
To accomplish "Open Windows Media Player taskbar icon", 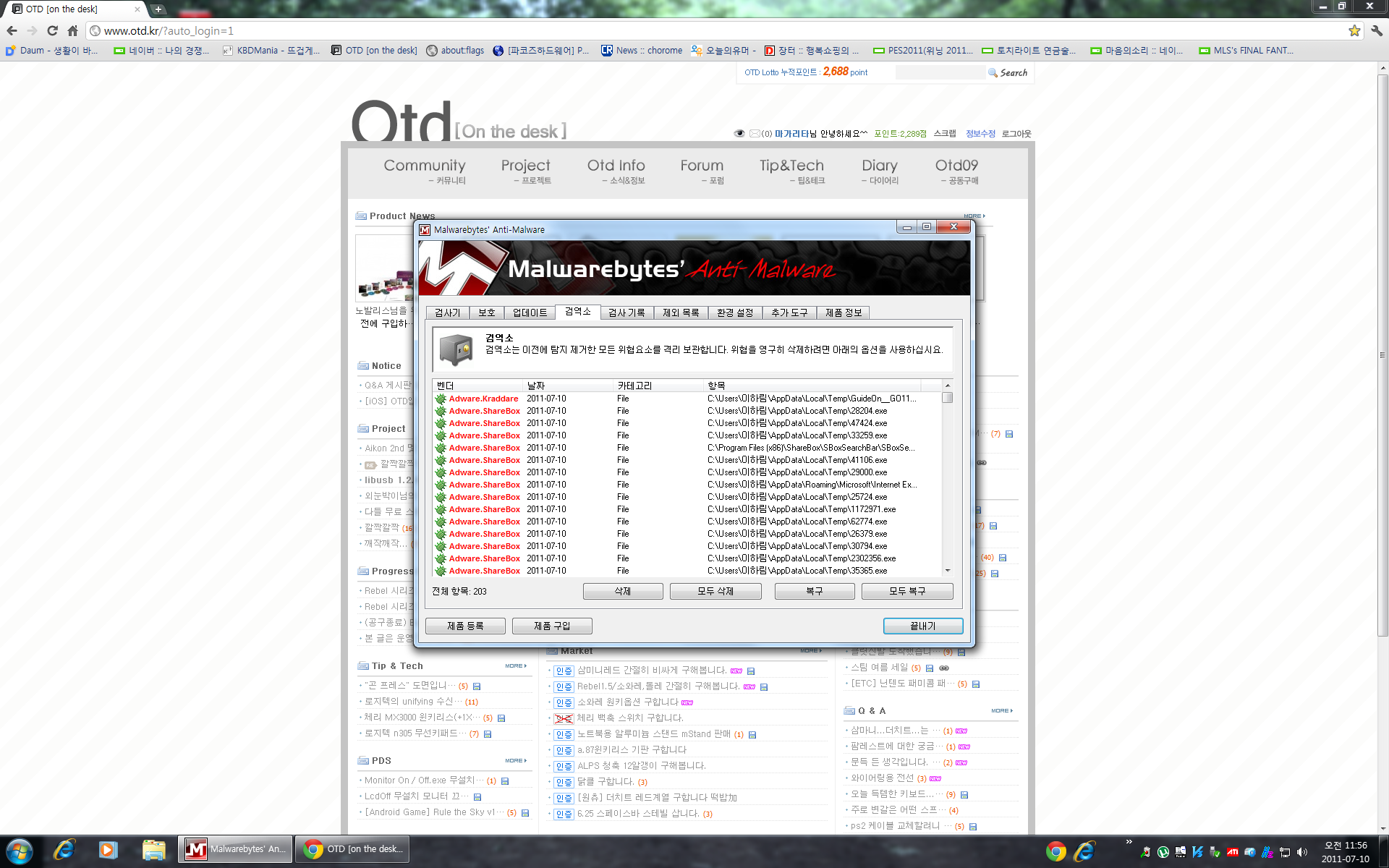I will (109, 849).
